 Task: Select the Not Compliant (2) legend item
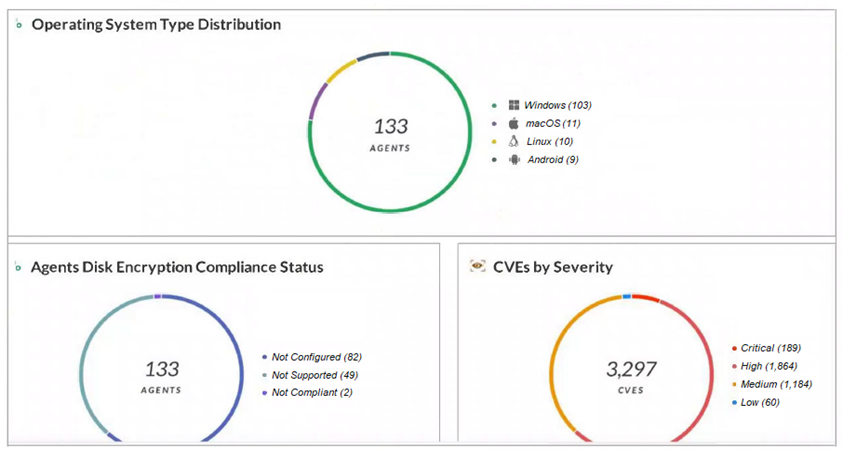(312, 393)
